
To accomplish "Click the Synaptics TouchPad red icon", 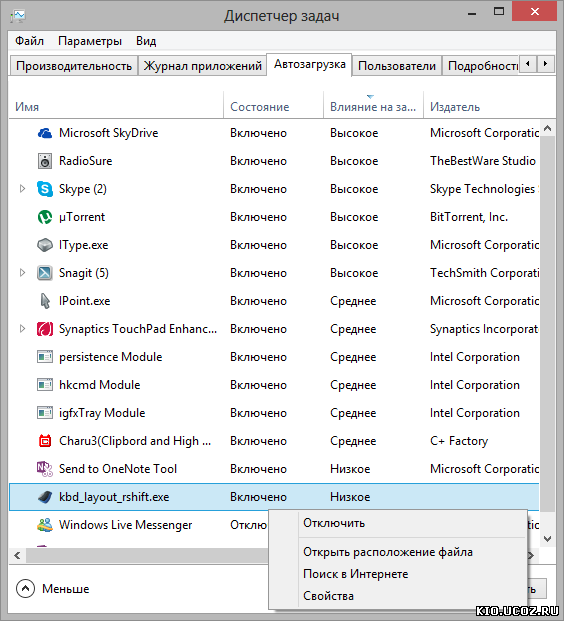I will coord(45,329).
